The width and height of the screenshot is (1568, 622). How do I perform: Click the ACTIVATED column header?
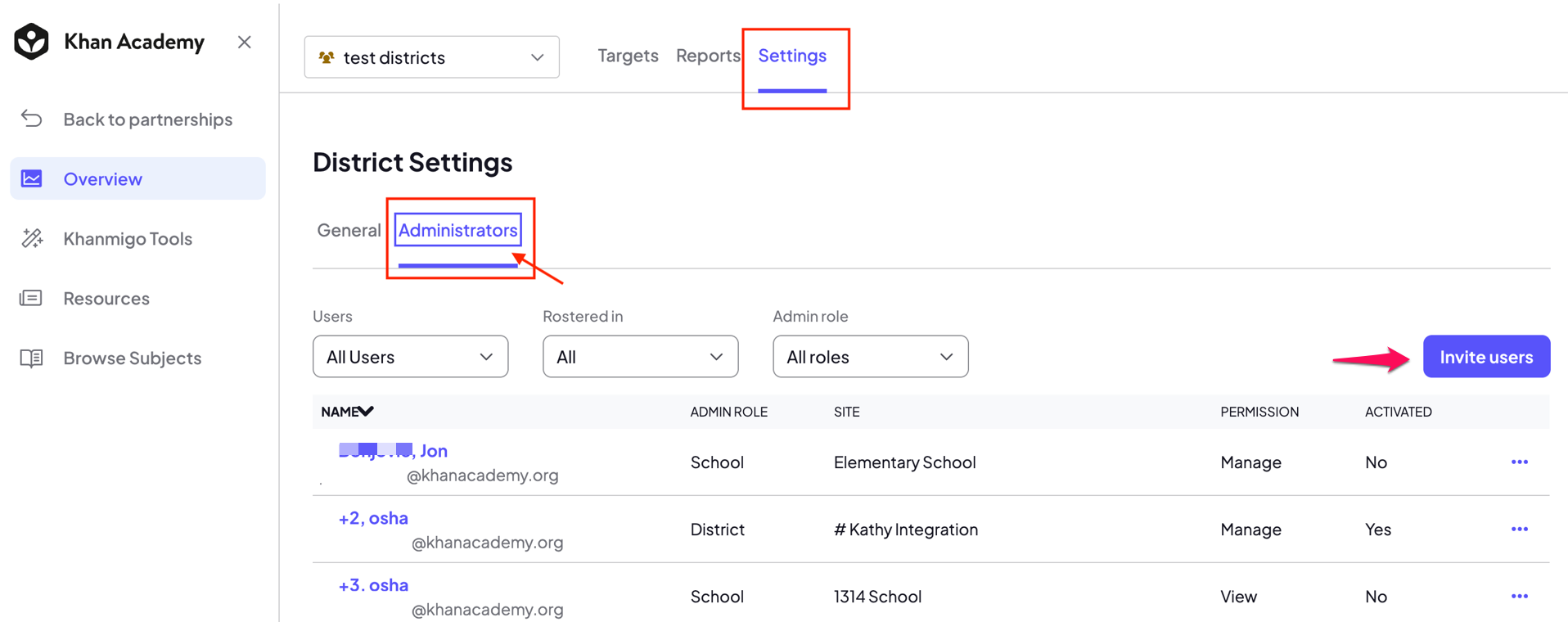(x=1398, y=412)
